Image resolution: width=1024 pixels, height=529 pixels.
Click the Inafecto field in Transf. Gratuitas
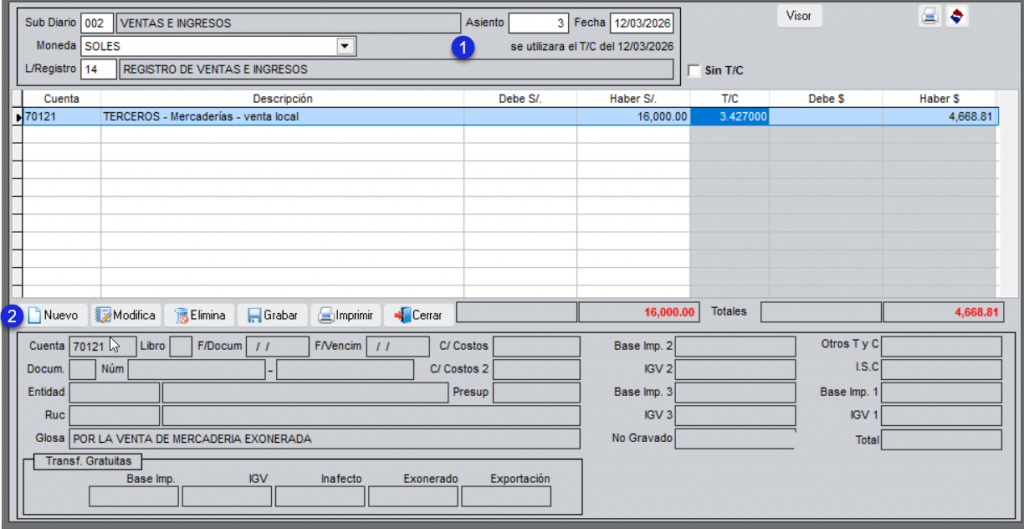(x=320, y=496)
